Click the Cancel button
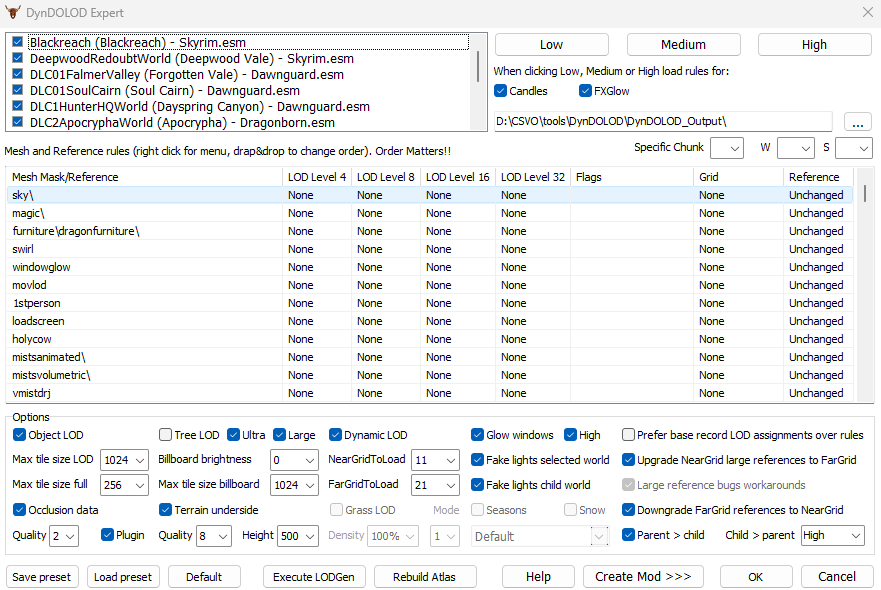This screenshot has width=881, height=590. (837, 577)
